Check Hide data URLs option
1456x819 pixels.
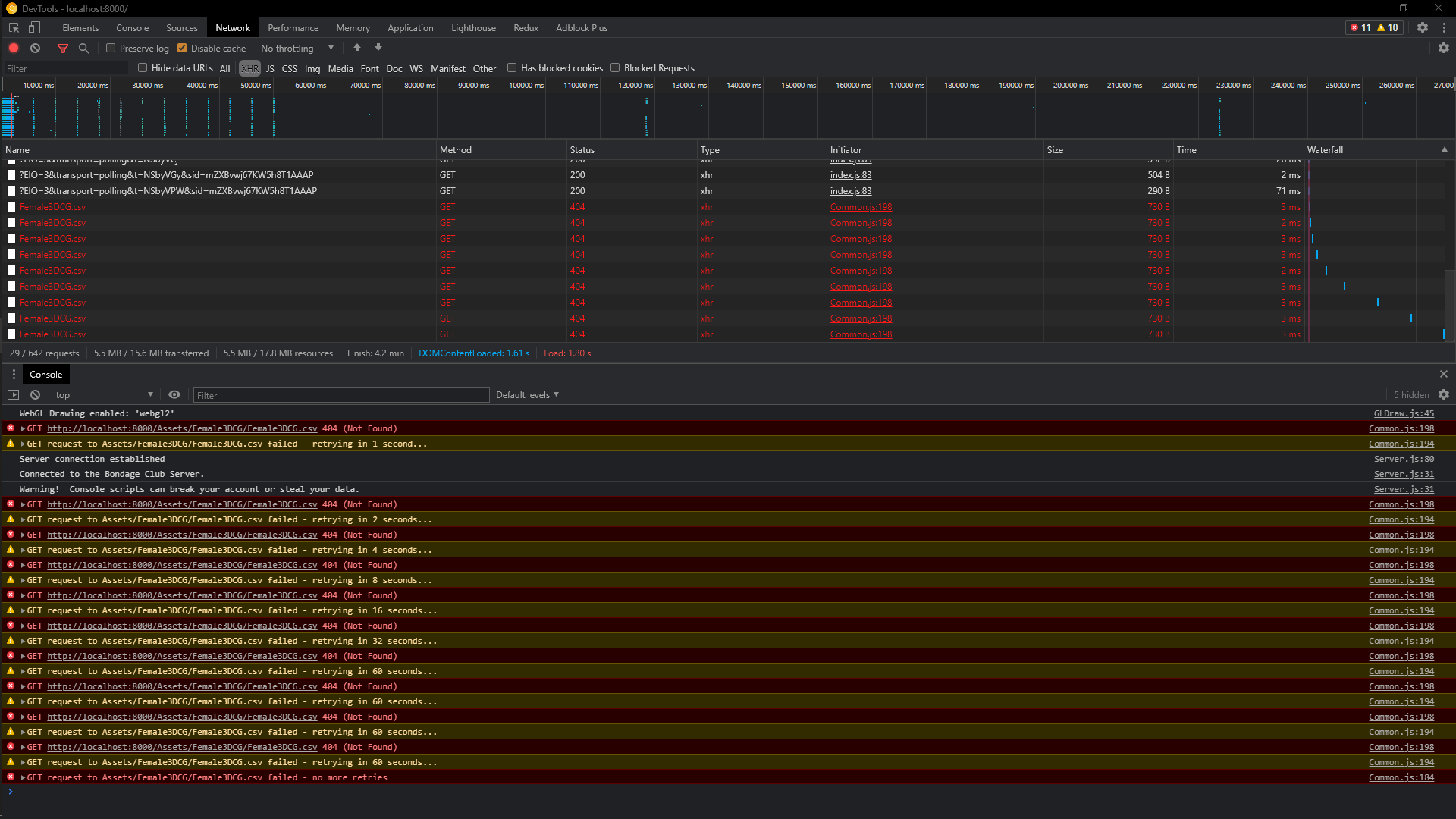point(143,67)
